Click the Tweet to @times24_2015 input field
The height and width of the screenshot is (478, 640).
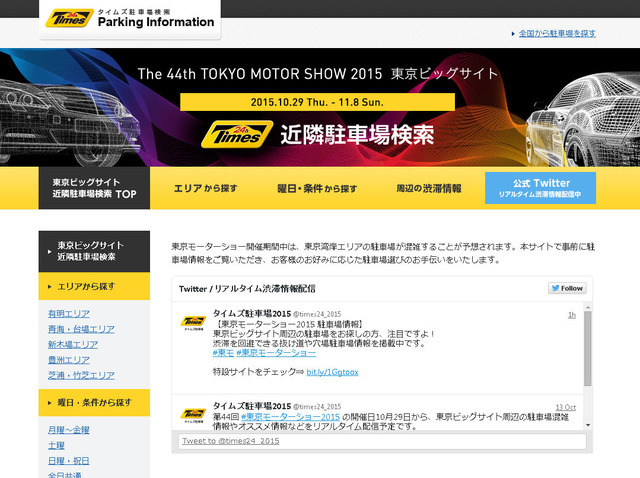coord(382,441)
